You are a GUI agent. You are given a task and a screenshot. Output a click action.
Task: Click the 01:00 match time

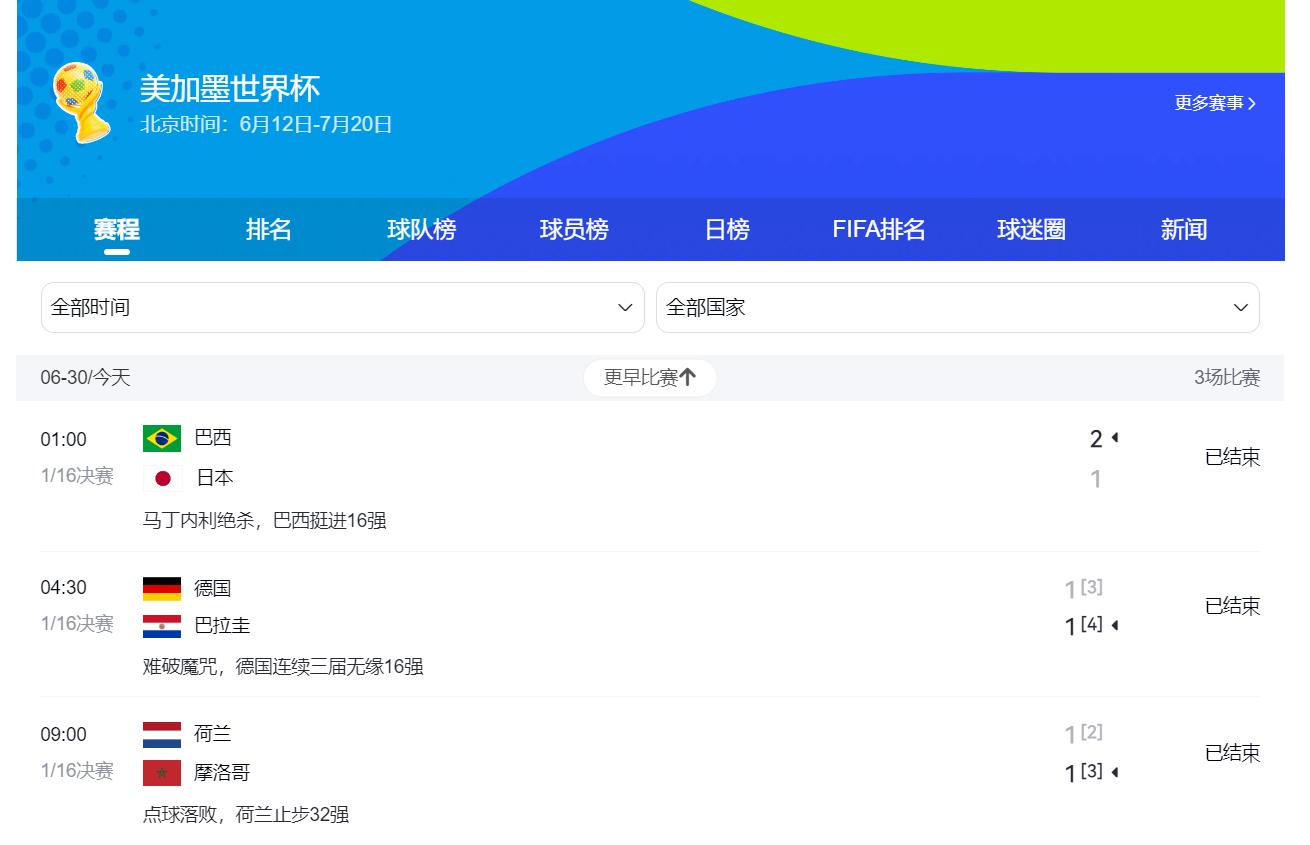coord(64,440)
